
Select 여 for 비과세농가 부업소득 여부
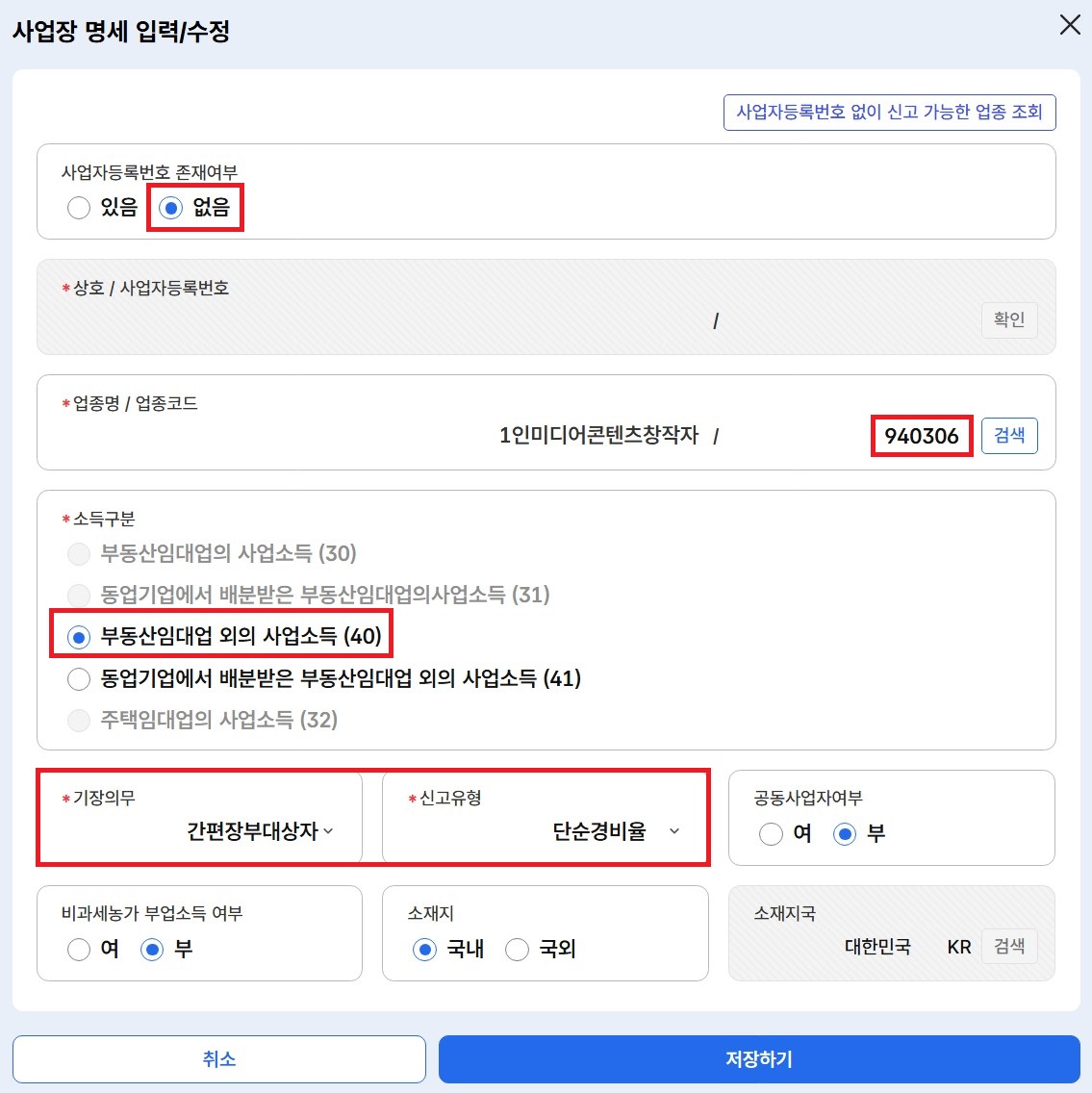pyautogui.click(x=79, y=950)
